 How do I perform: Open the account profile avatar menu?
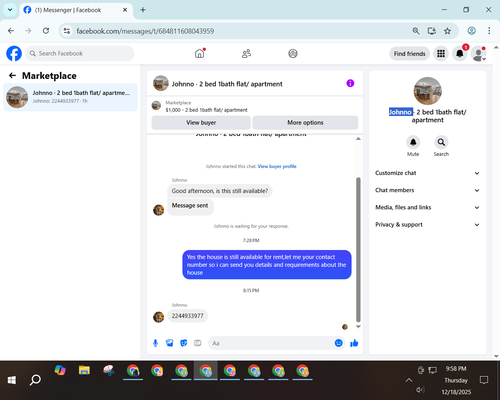tap(479, 54)
